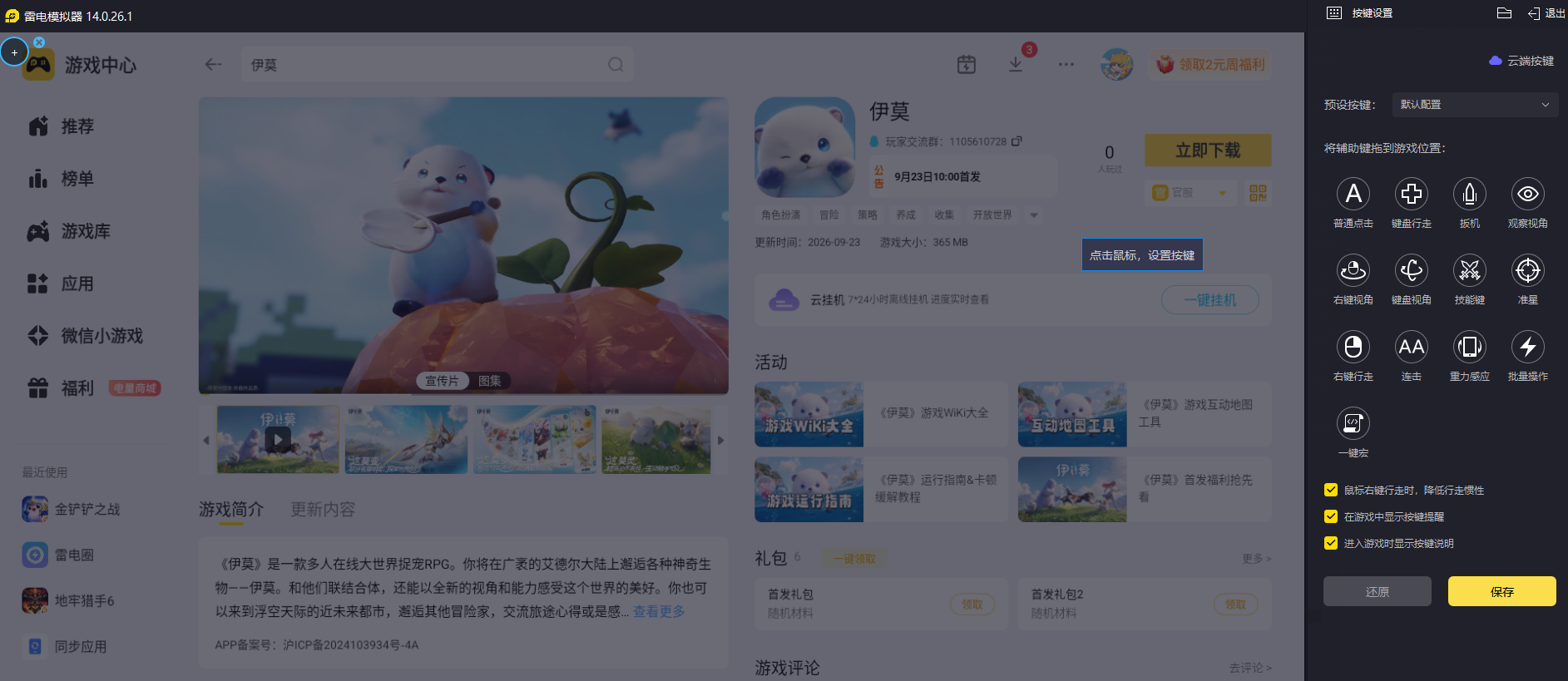Viewport: 1568px width, 681px height.
Task: Choose the 扳机 trigger key icon
Action: (1470, 194)
